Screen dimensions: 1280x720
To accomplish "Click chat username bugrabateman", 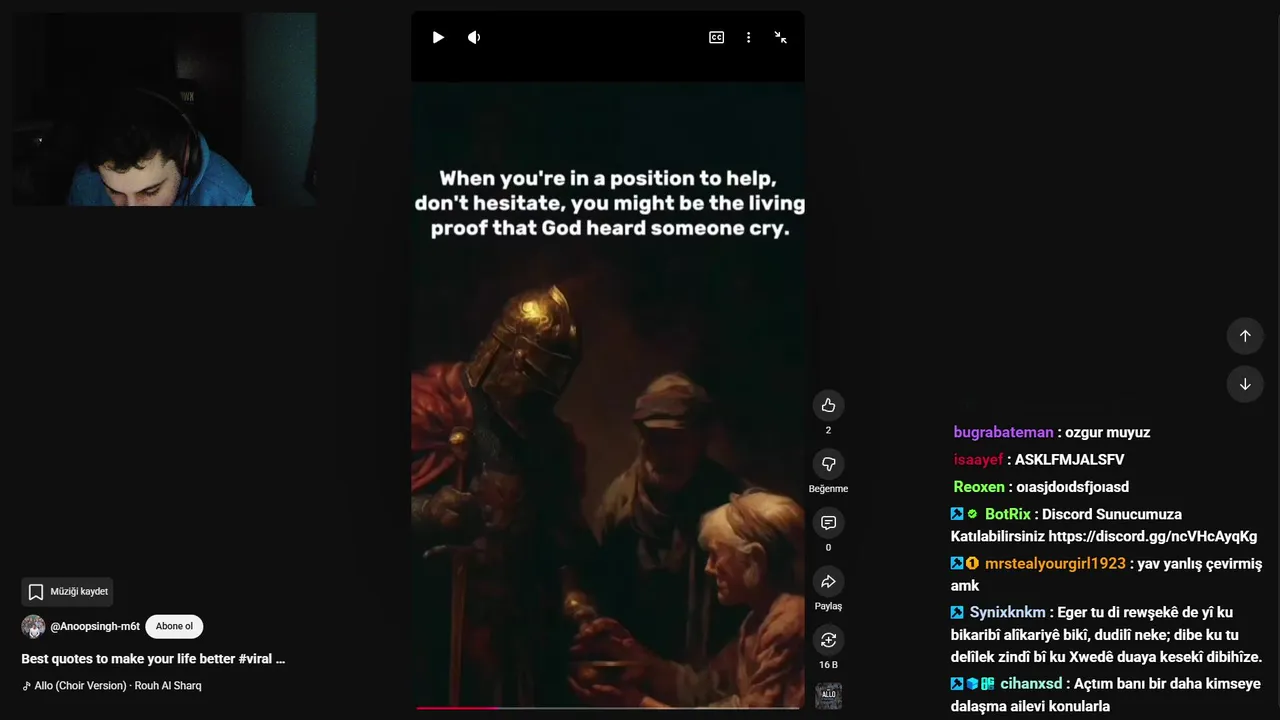I will coord(1003,432).
